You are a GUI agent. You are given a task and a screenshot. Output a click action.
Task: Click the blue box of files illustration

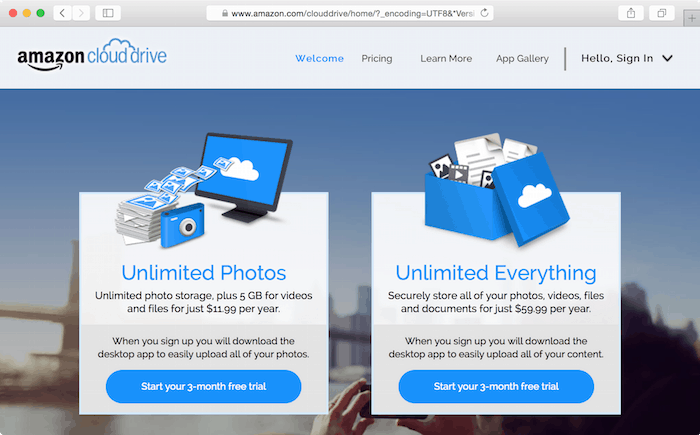[497, 189]
